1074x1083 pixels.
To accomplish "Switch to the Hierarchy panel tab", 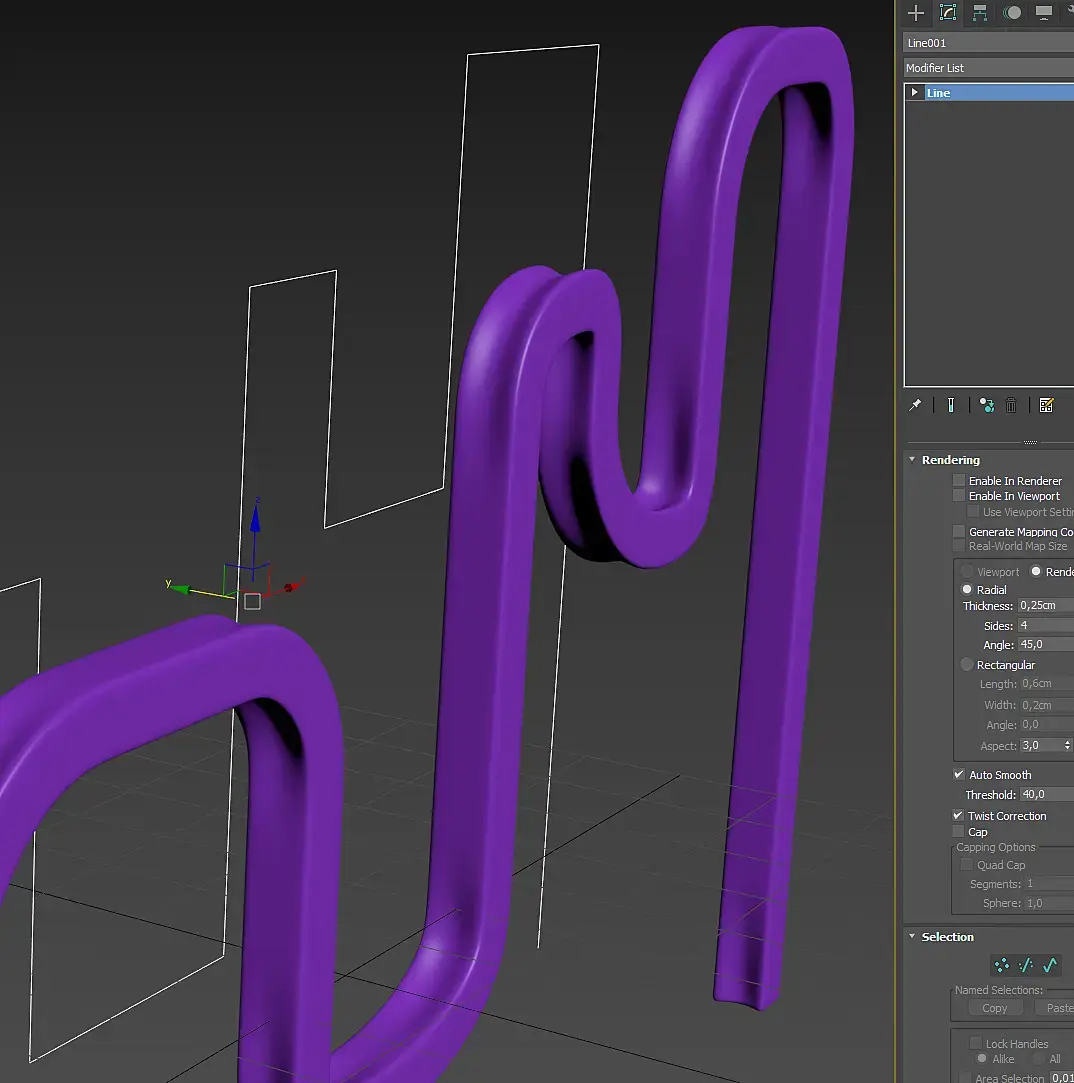I will point(980,13).
